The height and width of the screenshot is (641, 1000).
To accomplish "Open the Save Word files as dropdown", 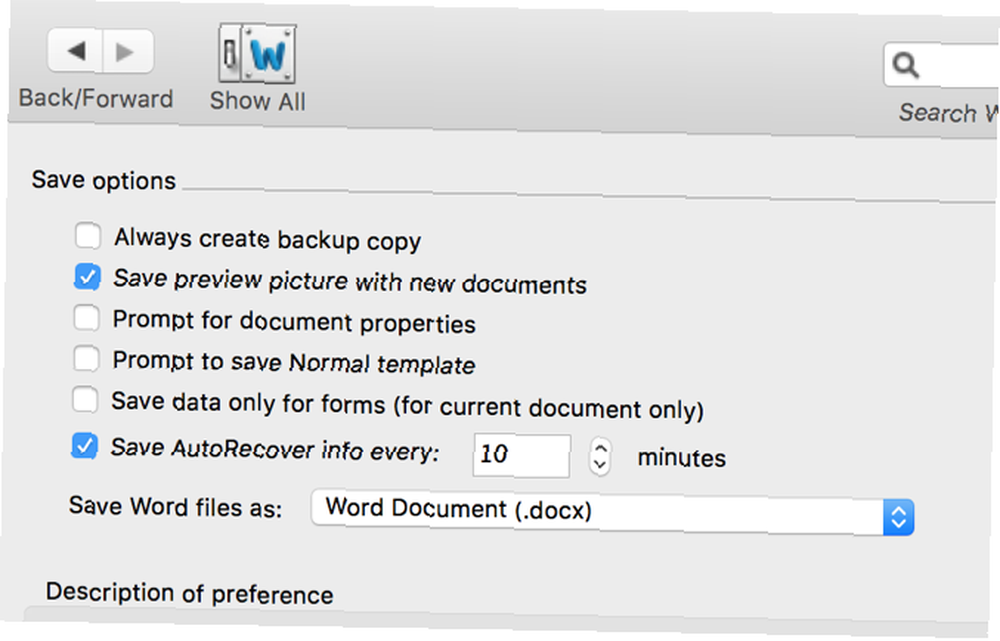I will click(x=612, y=512).
